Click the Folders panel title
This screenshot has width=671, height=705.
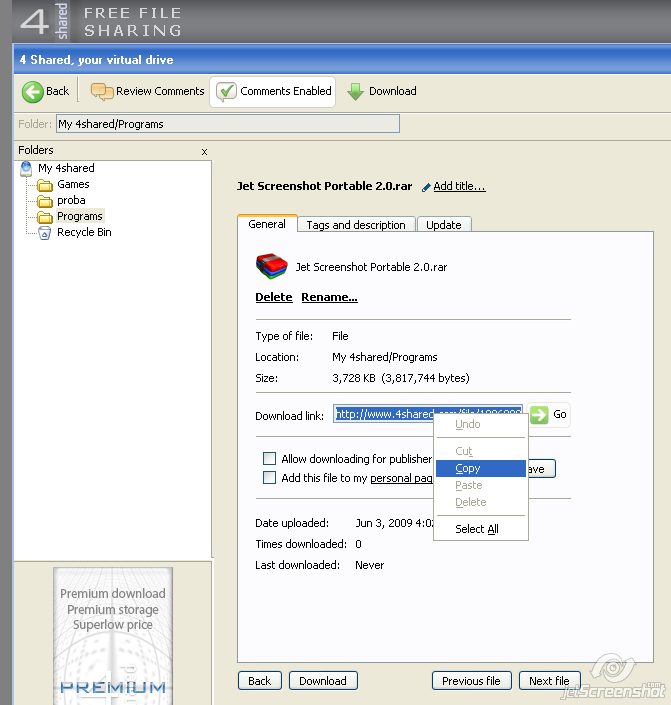point(36,150)
